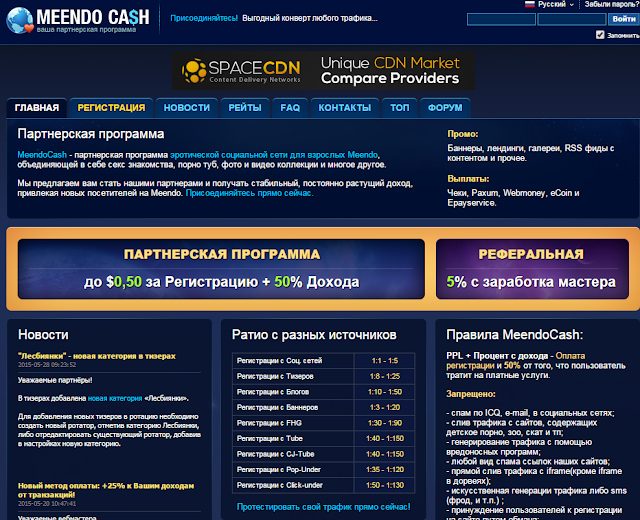The height and width of the screenshot is (520, 640).
Task: Click the Присоединяйтесь! header link
Action: [204, 18]
